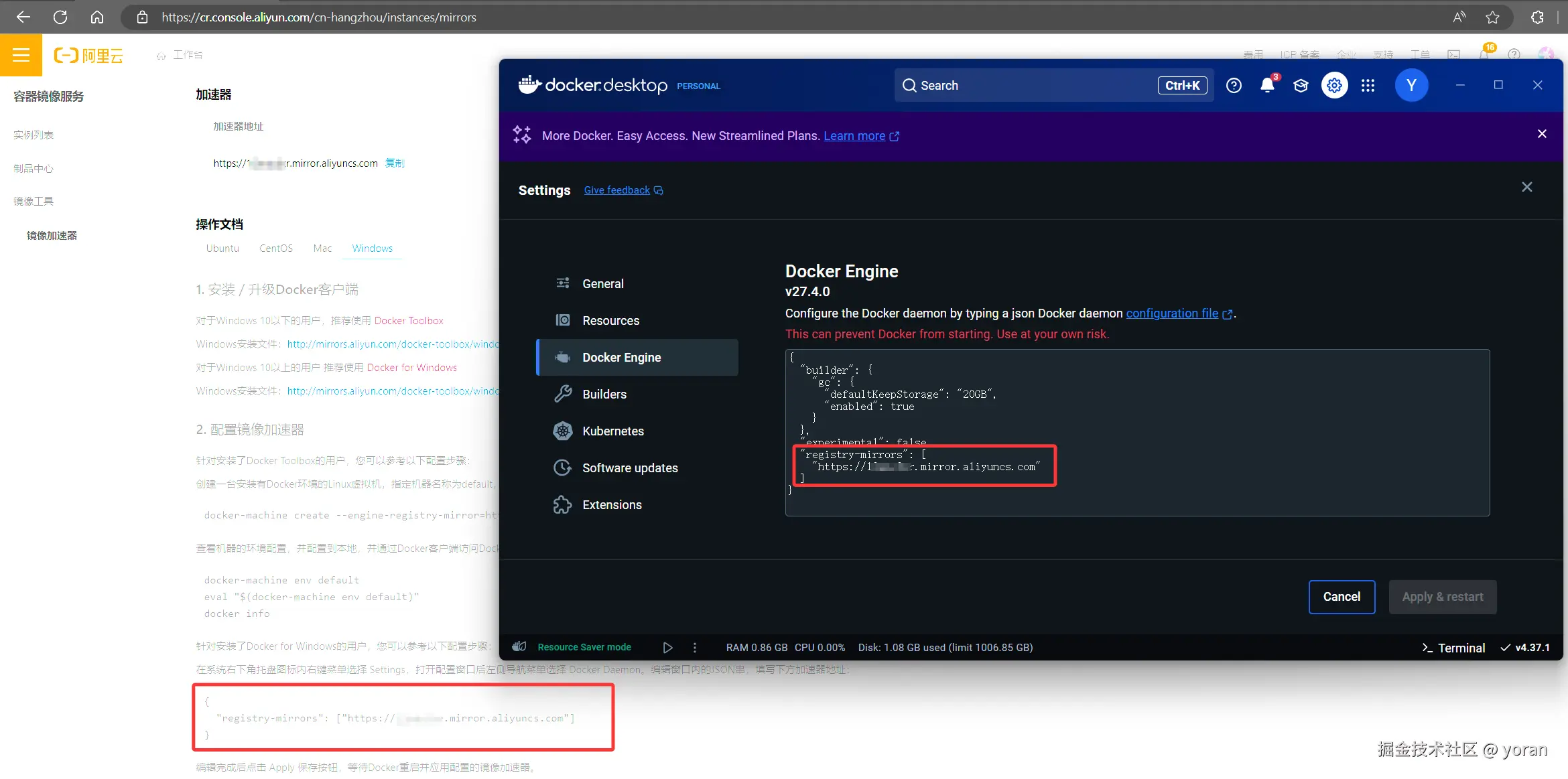
Task: Open the Y account avatar
Action: (x=1412, y=86)
